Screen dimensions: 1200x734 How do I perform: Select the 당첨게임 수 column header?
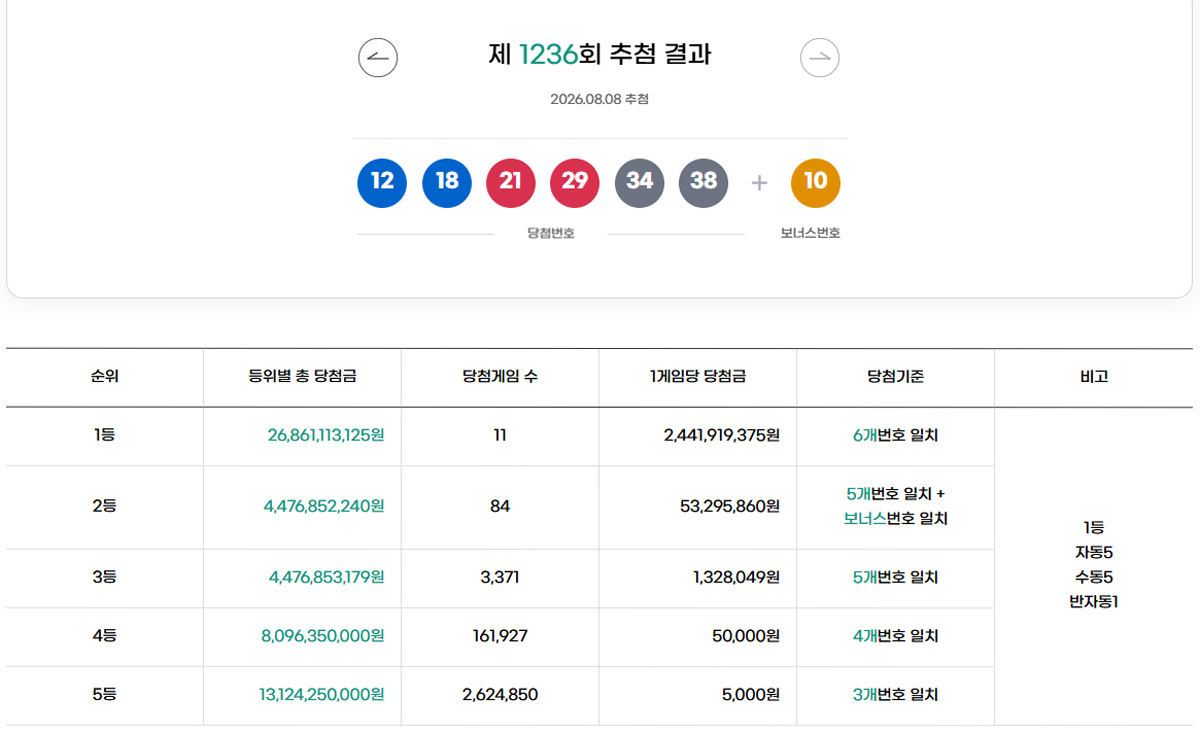(500, 377)
